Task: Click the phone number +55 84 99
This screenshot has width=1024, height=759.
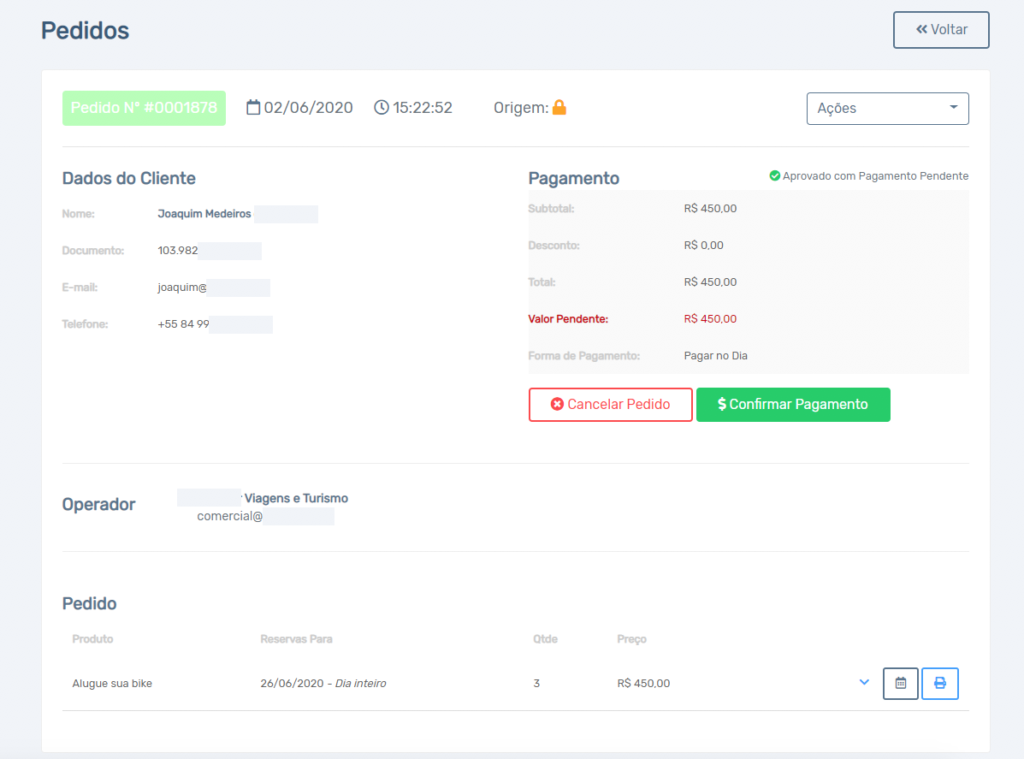Action: click(184, 324)
